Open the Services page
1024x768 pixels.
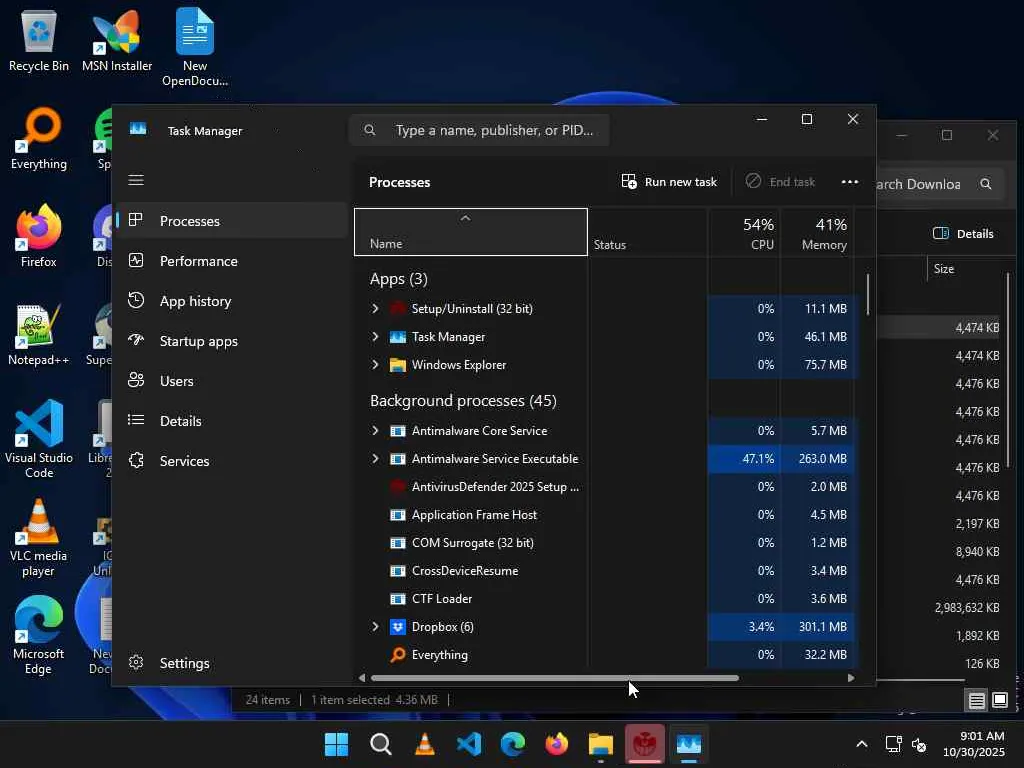point(232,460)
